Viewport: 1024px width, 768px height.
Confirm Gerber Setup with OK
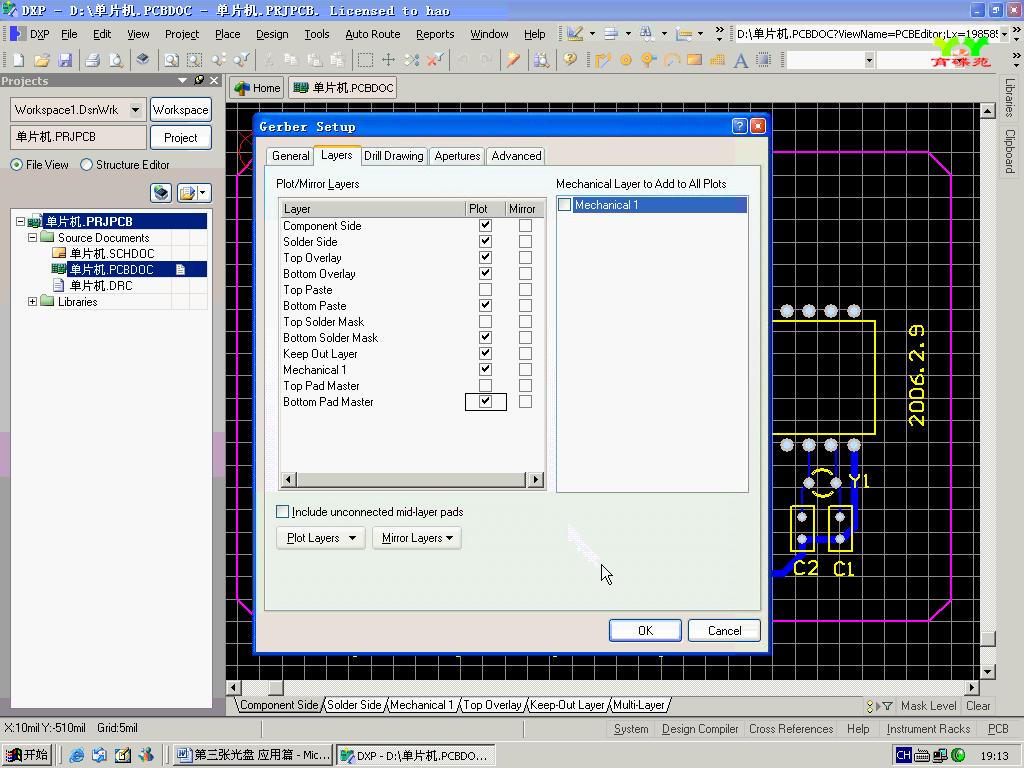click(645, 630)
